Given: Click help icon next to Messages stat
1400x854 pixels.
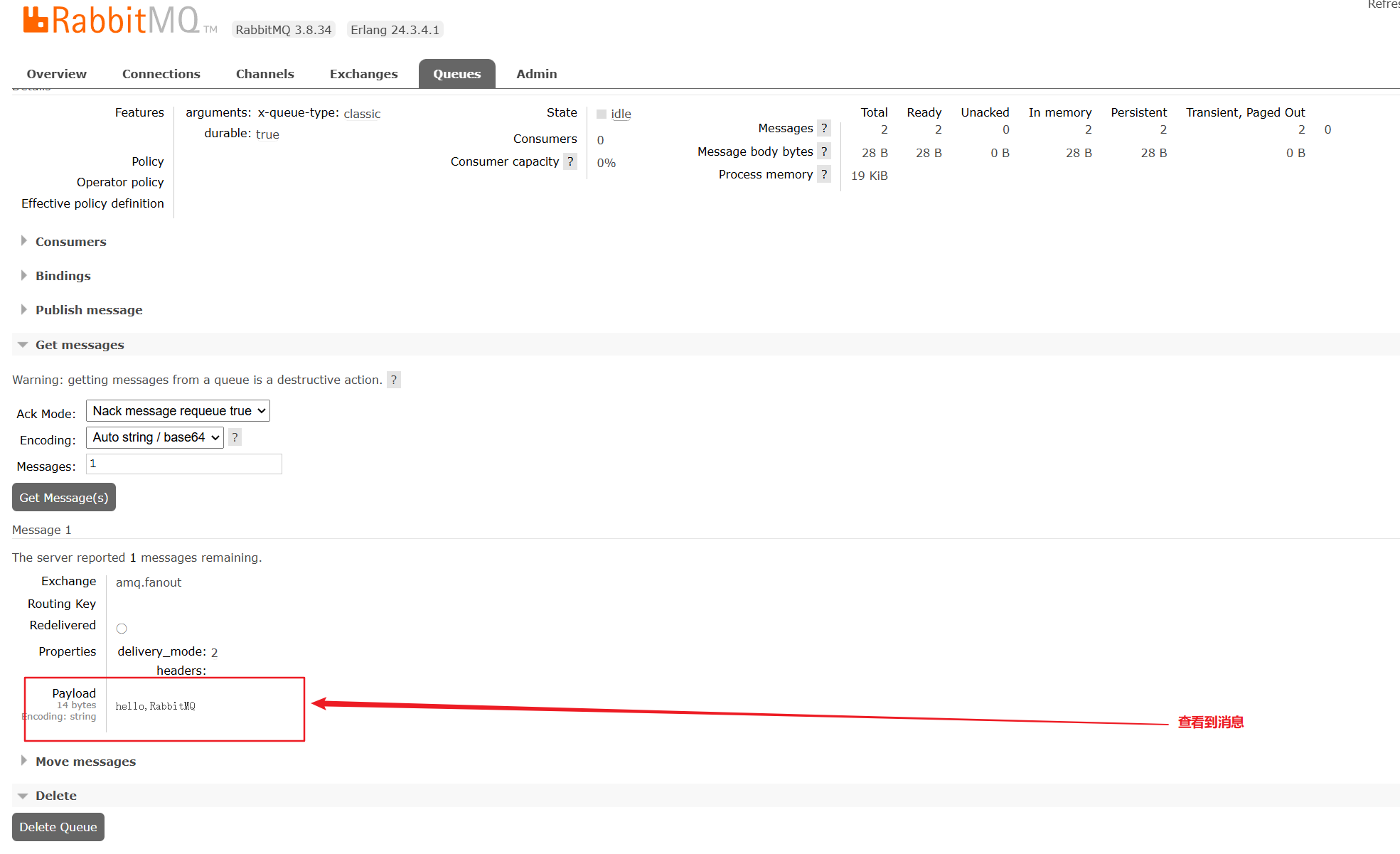Looking at the screenshot, I should 824,128.
